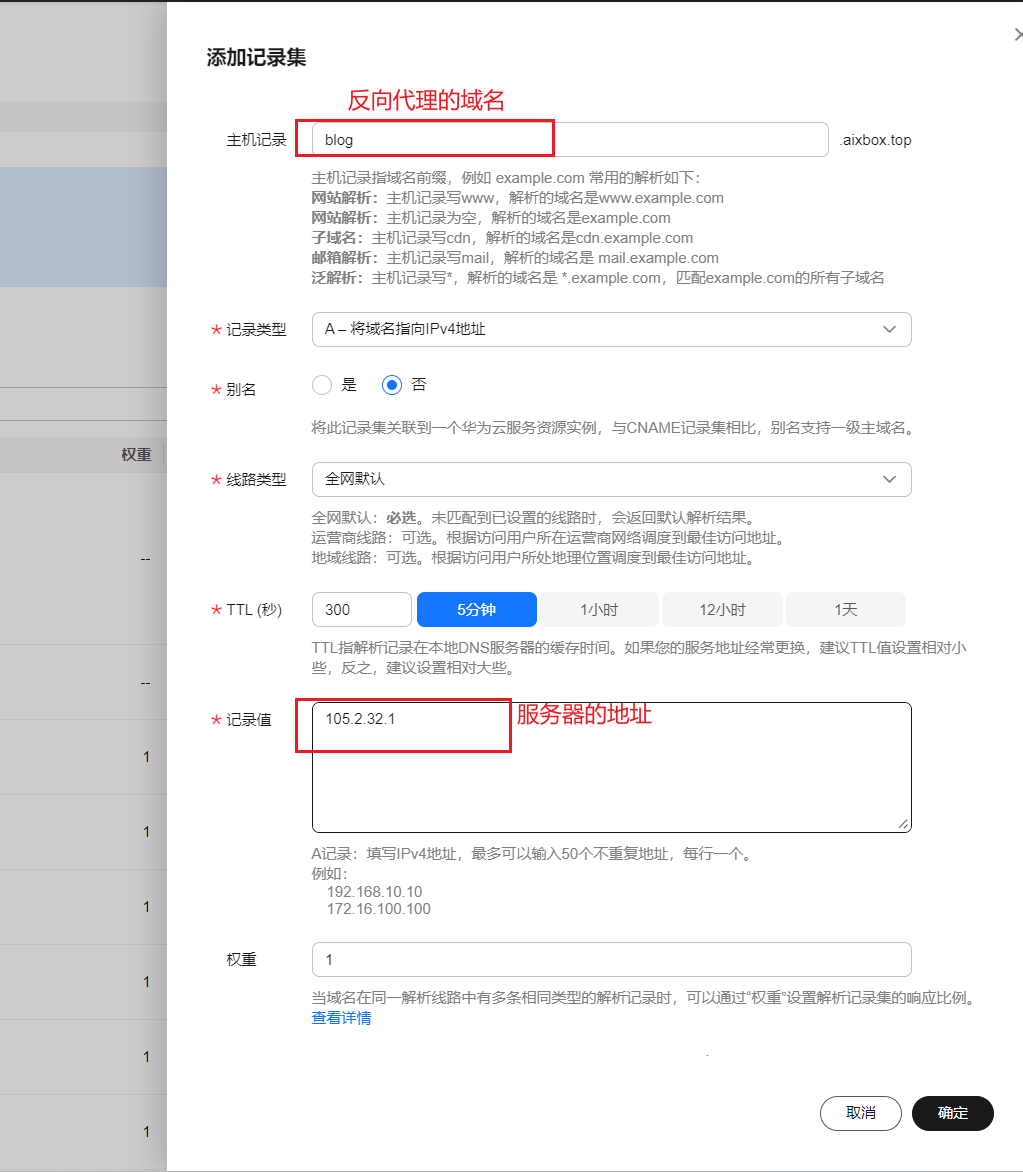Viewport: 1023px width, 1172px height.
Task: Select 否 radio button for 别名
Action: (x=392, y=385)
